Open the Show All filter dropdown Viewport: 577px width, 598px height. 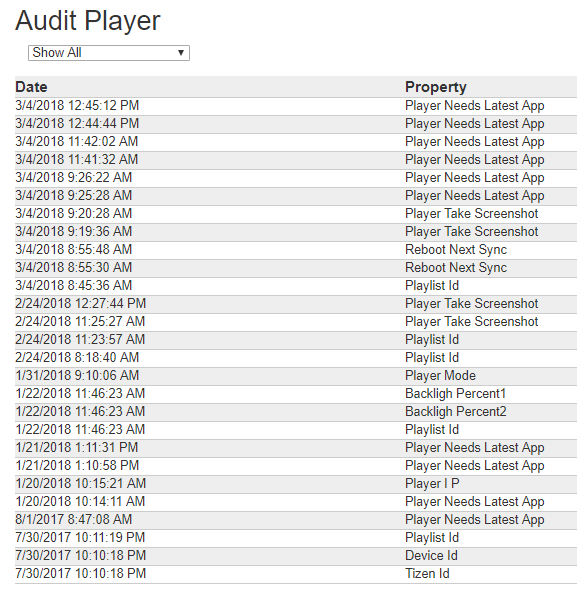[x=109, y=53]
